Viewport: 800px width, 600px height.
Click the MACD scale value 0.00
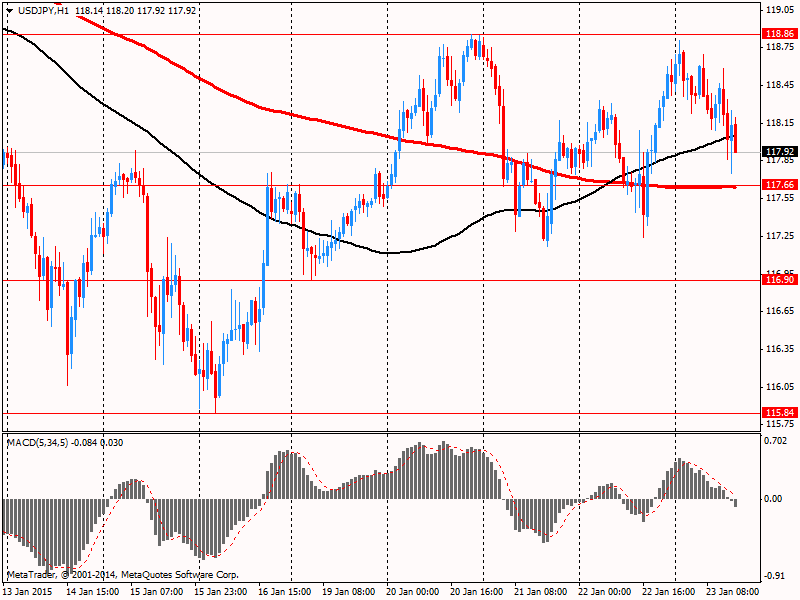(x=773, y=498)
